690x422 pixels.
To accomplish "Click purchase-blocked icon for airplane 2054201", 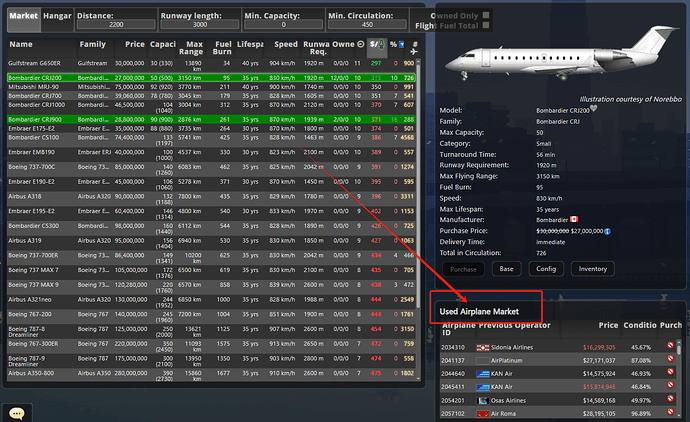I will click(670, 399).
